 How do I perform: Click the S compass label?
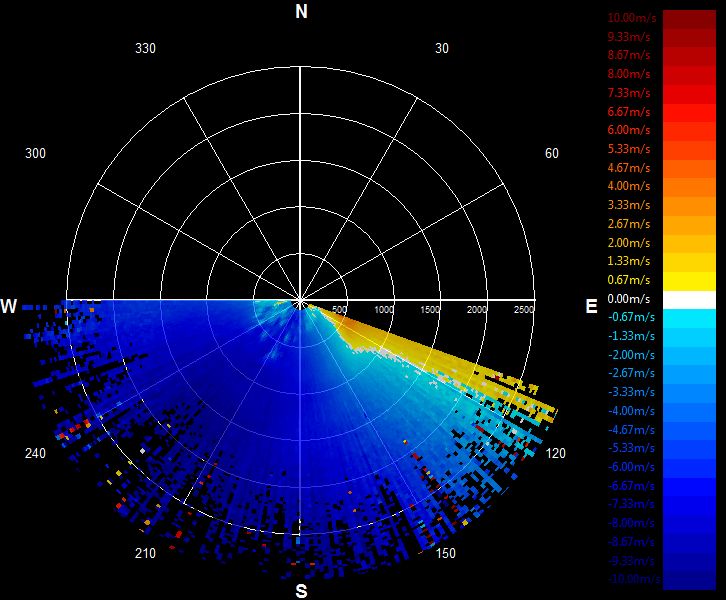[x=301, y=591]
